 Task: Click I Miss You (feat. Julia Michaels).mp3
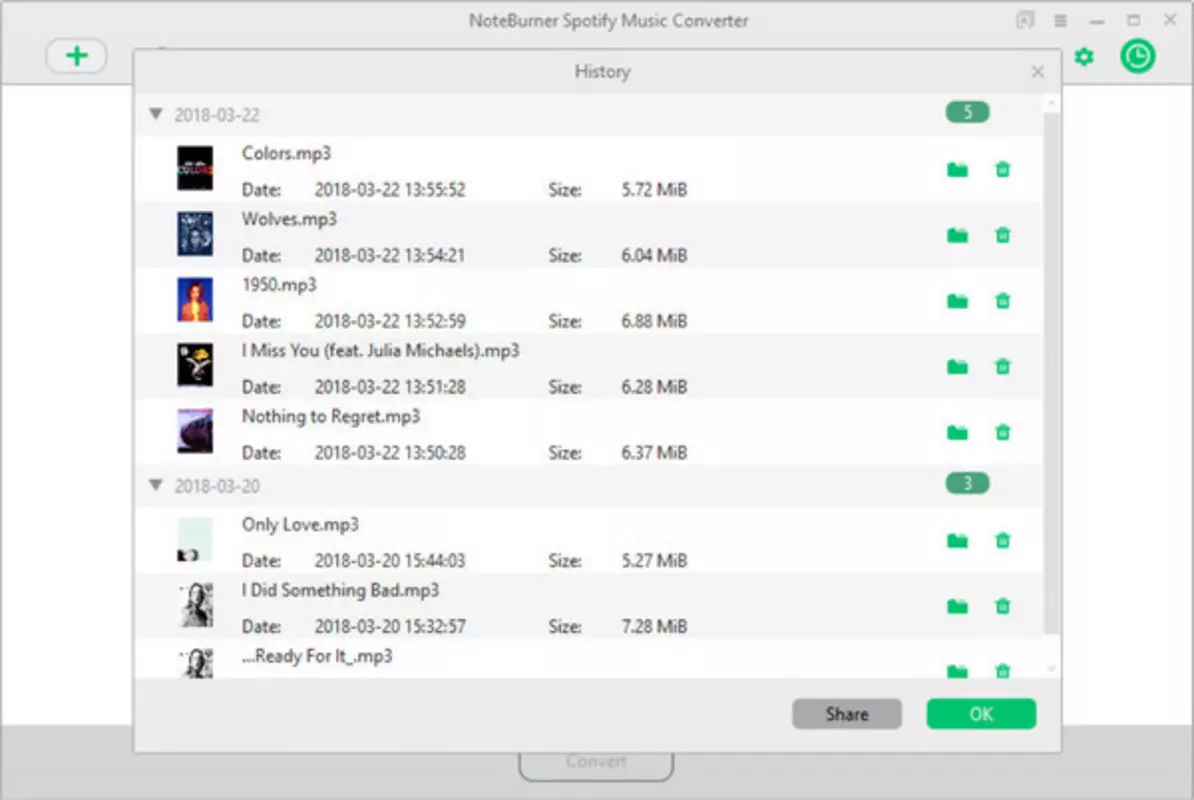pyautogui.click(x=381, y=351)
